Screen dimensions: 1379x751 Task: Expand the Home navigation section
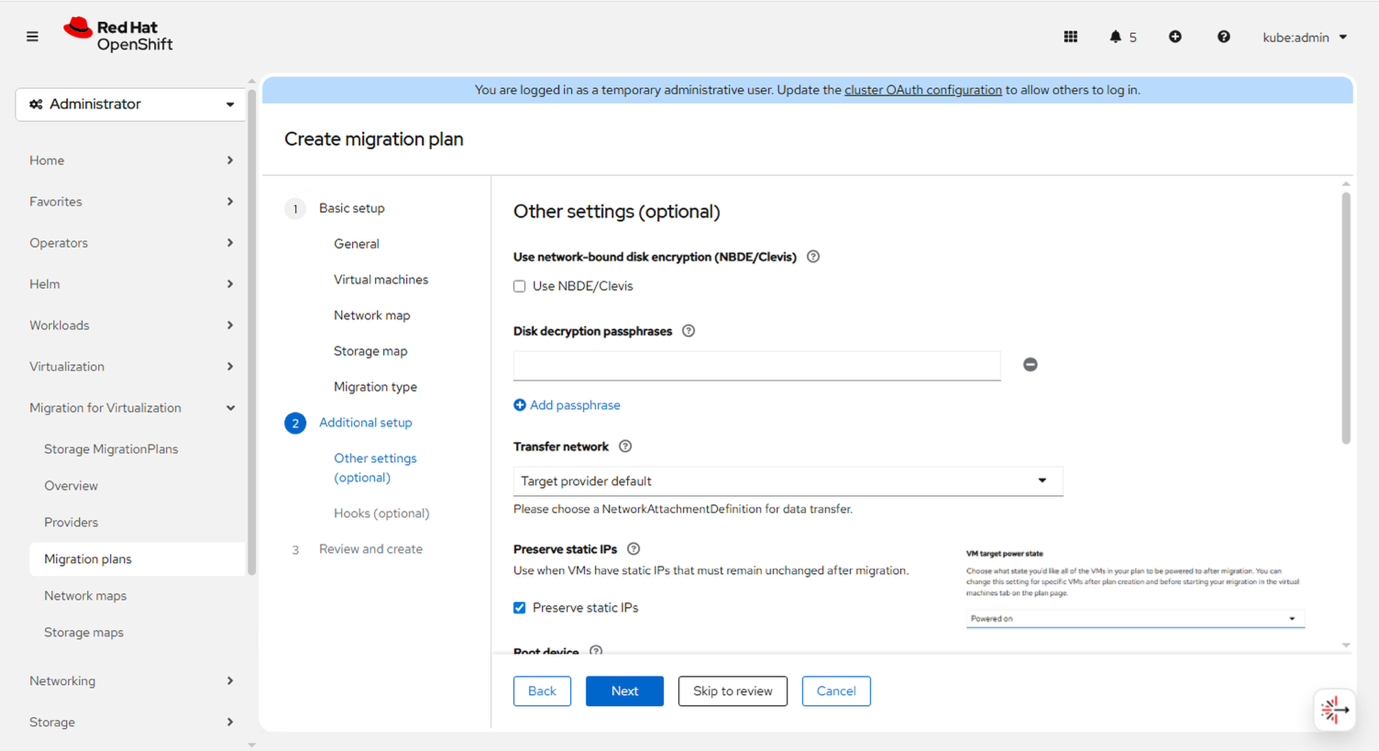coord(131,160)
